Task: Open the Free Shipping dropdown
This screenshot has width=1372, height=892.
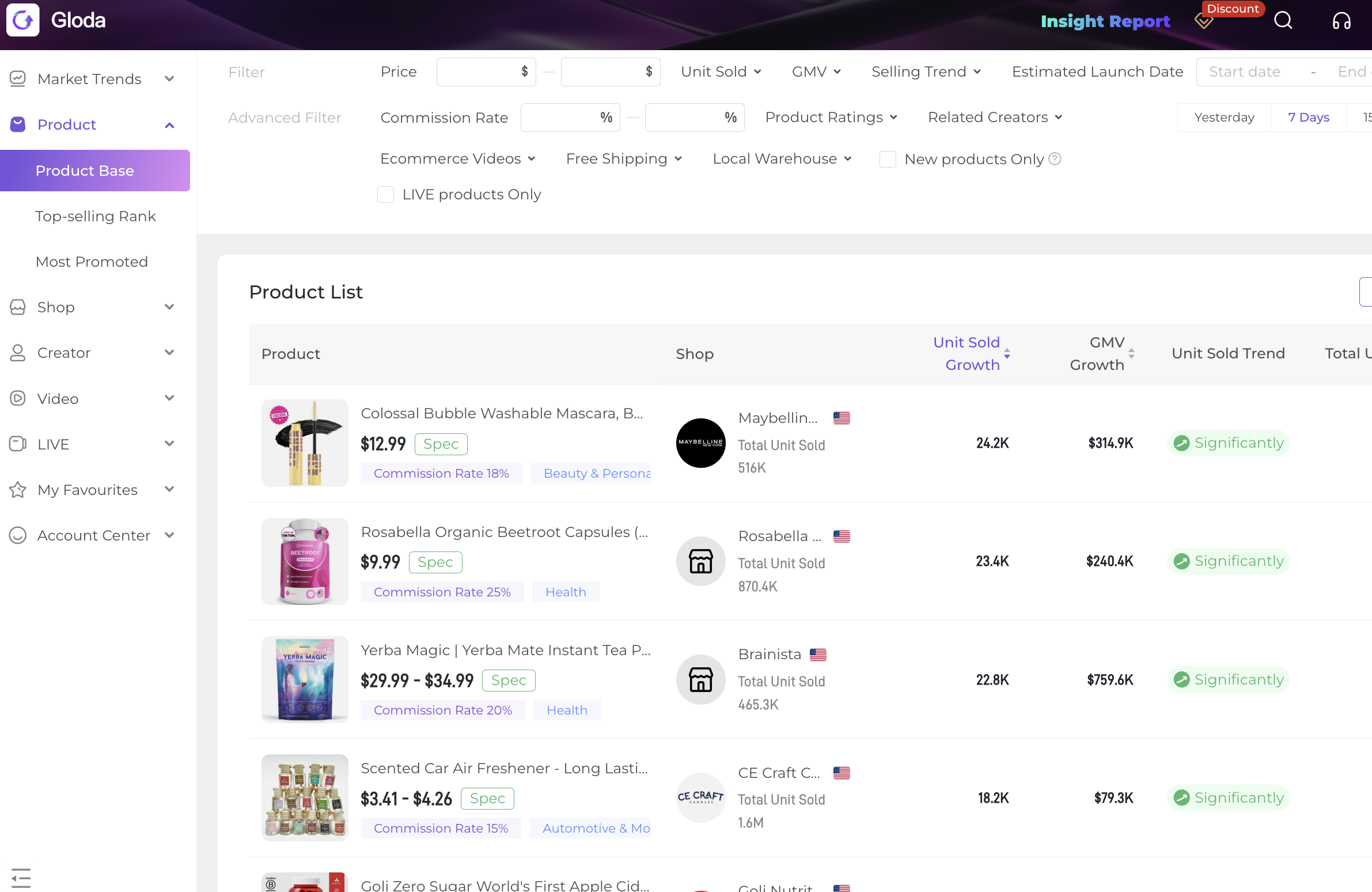Action: pos(624,158)
